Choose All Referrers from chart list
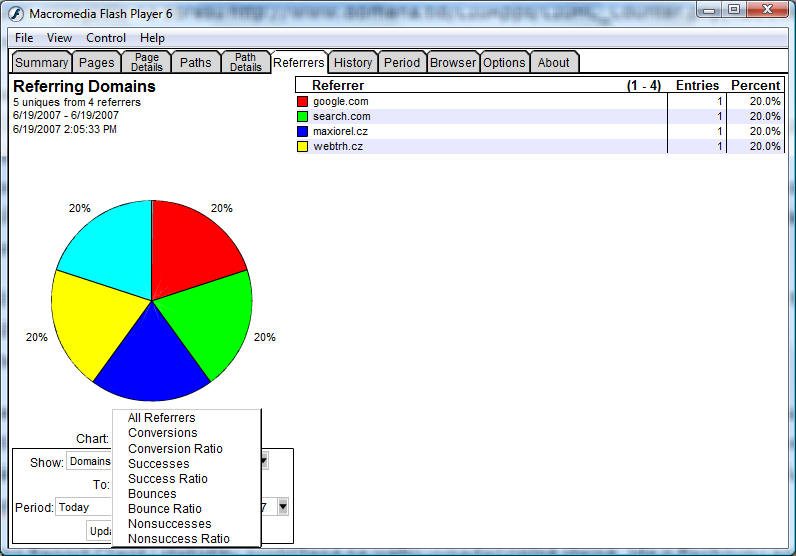This screenshot has height=556, width=796. (x=161, y=418)
